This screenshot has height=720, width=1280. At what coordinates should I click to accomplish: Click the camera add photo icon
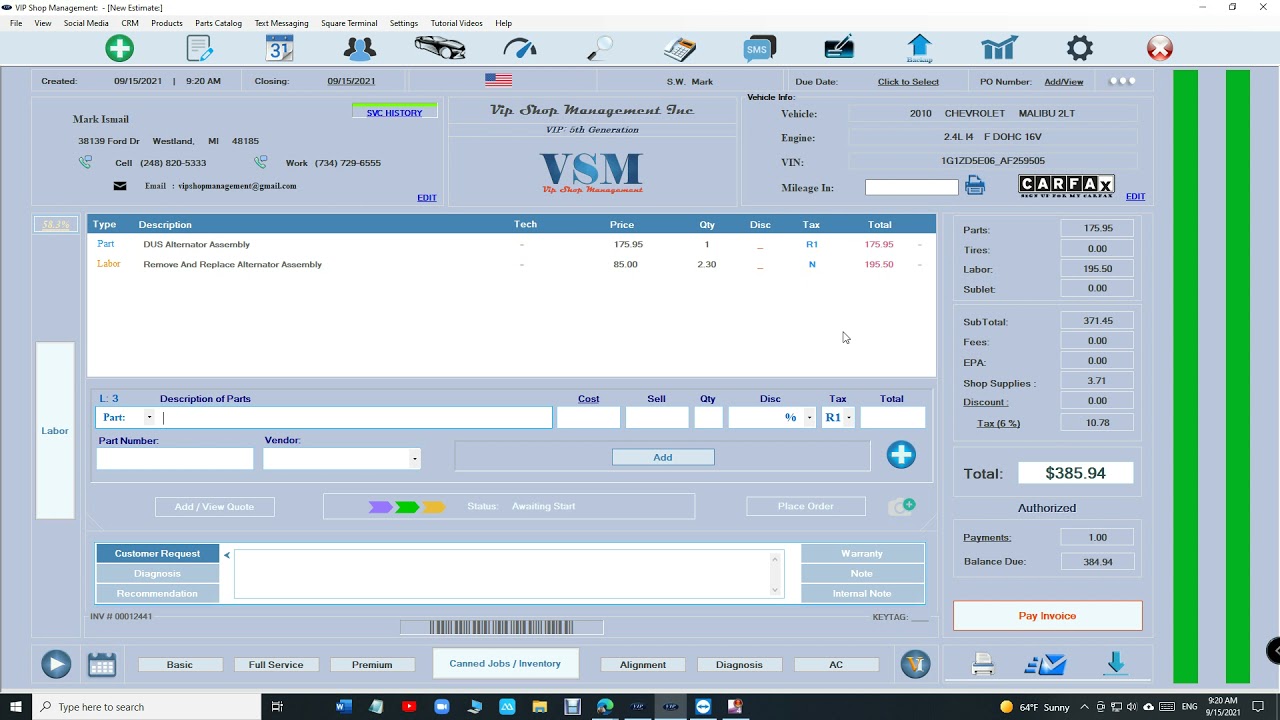(902, 506)
